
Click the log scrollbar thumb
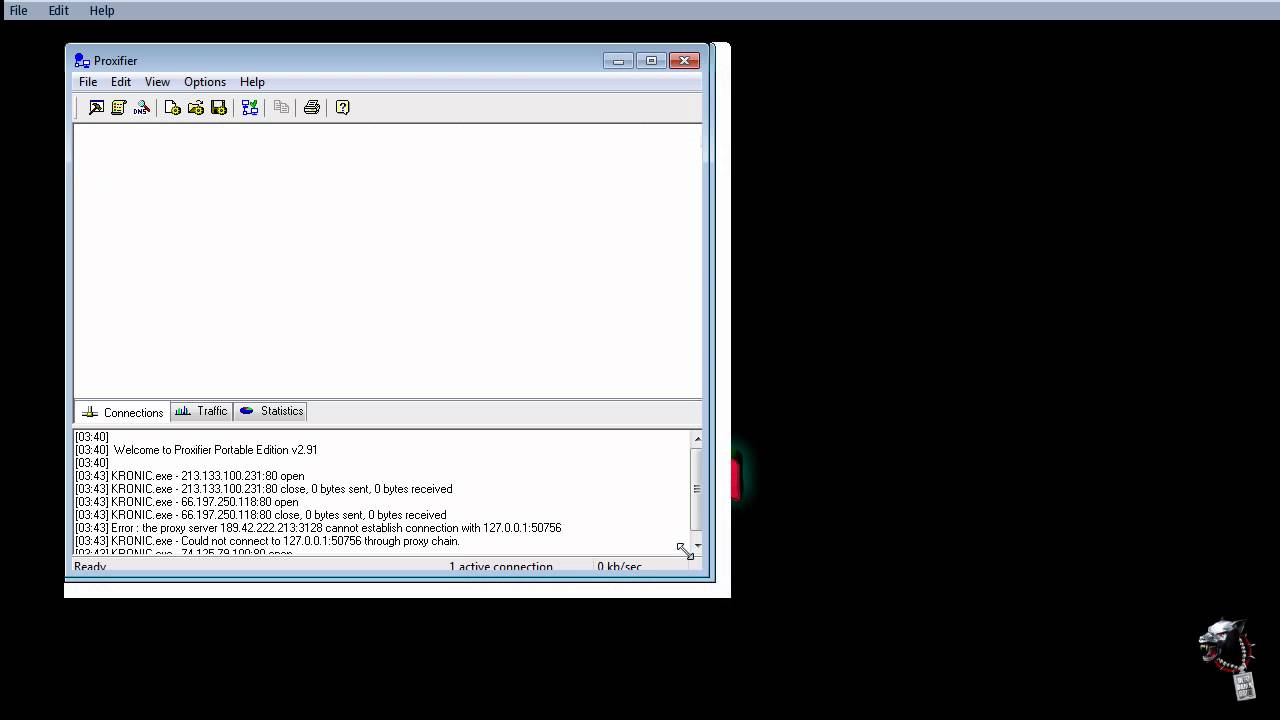point(697,488)
